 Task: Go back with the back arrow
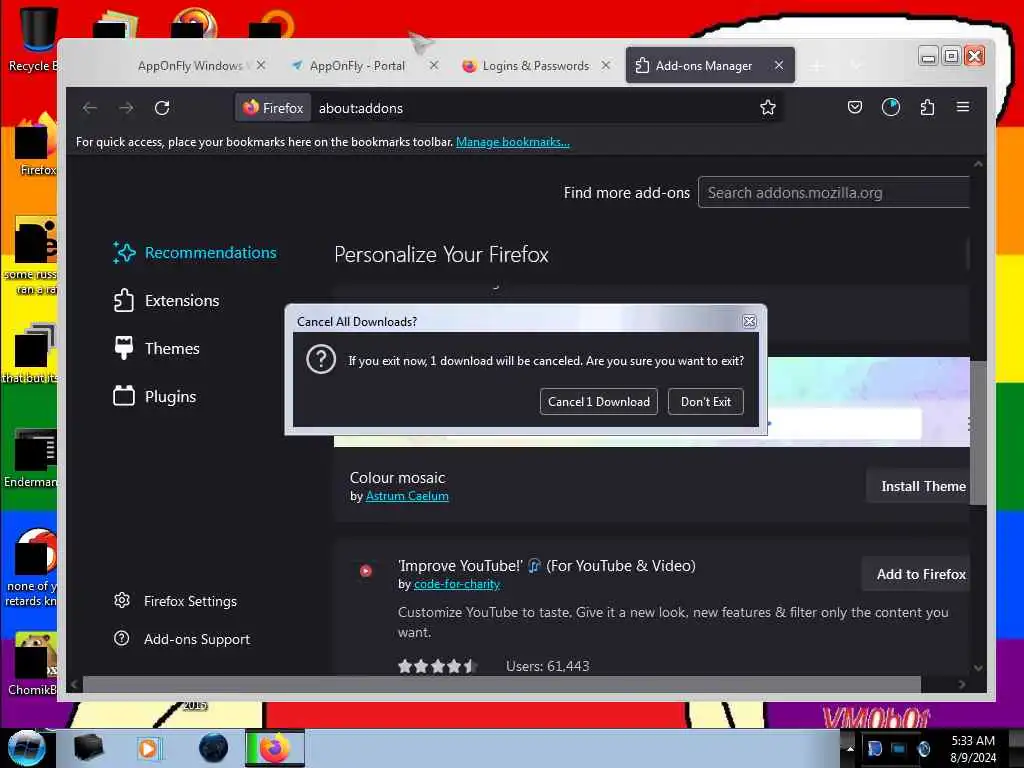90,108
